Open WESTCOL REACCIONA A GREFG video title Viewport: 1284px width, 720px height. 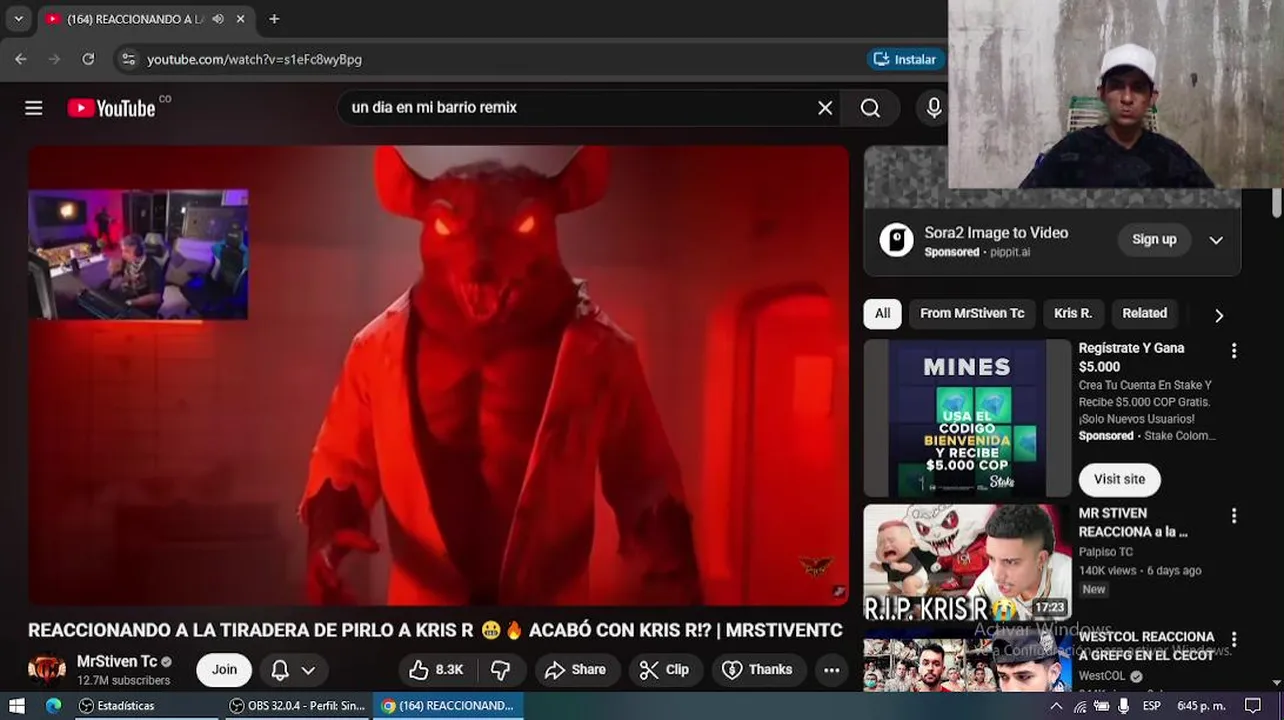pos(1146,646)
